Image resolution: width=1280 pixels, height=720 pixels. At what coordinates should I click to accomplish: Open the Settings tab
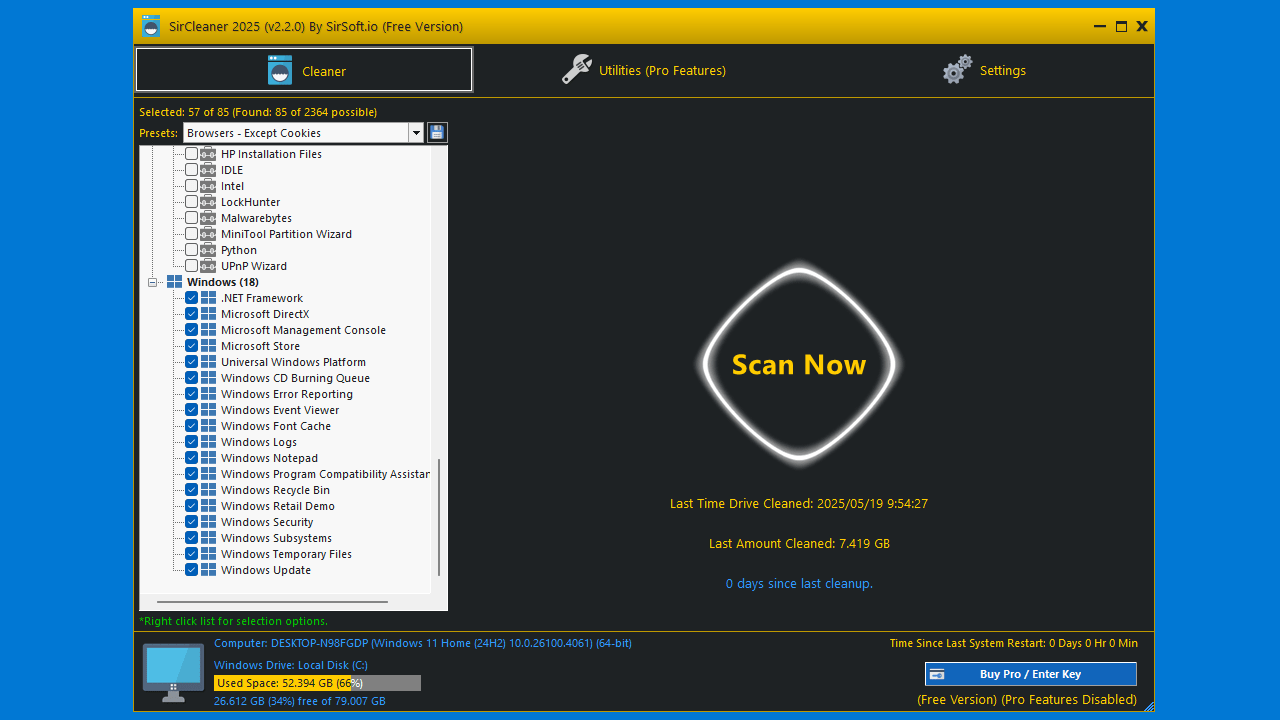[x=984, y=70]
